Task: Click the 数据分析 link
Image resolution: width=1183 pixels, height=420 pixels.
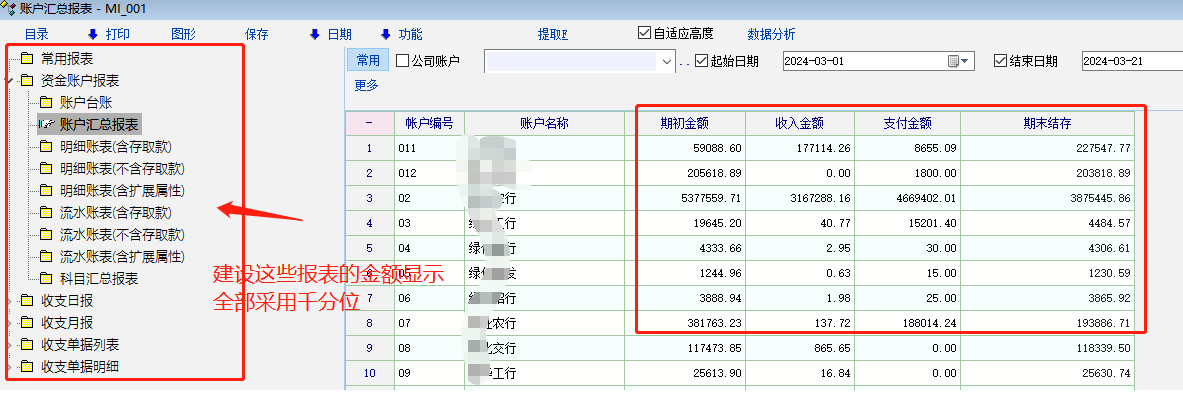Action: 771,34
